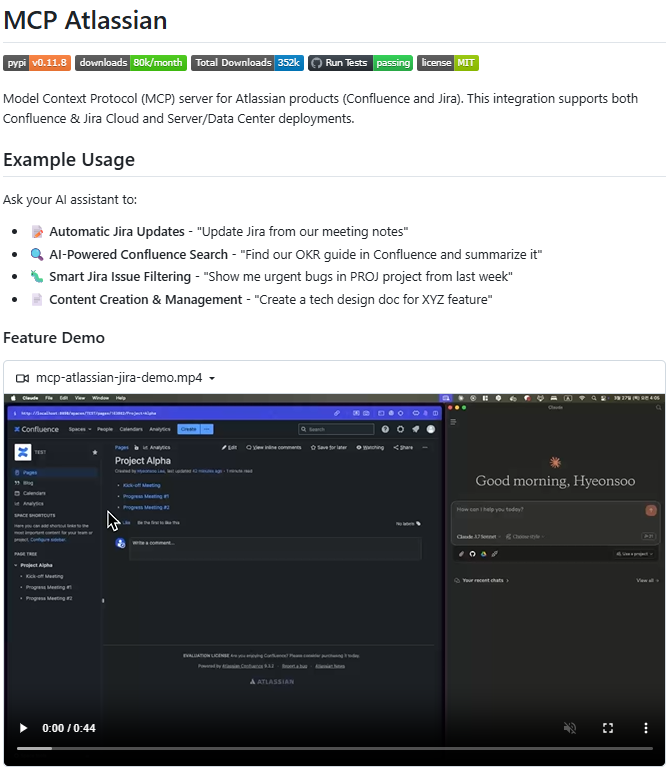Open the Choose style dropdown in Claude
Viewport: 671px width, 770px height.
[x=525, y=536]
